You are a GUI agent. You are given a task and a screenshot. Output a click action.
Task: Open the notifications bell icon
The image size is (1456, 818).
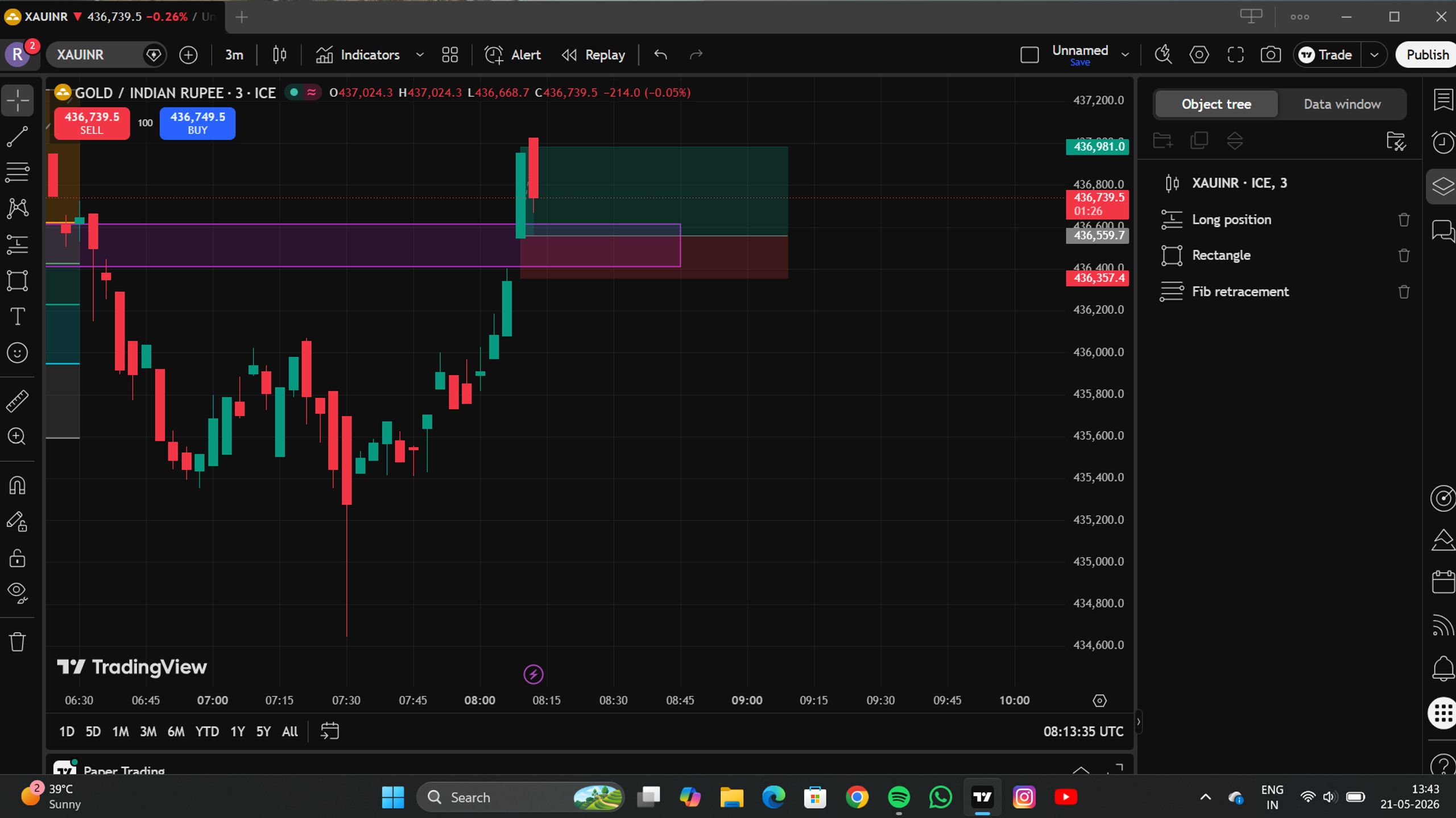click(1443, 667)
